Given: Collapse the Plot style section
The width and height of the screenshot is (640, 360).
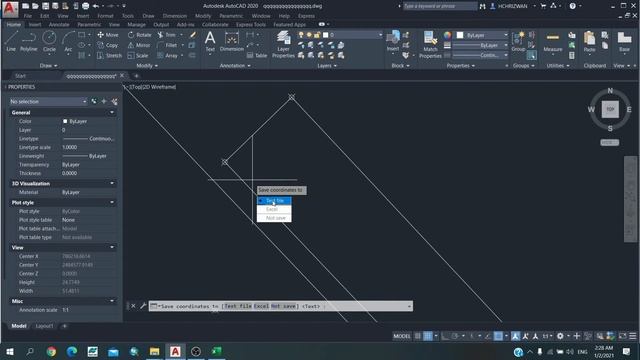Looking at the screenshot, I should point(112,202).
